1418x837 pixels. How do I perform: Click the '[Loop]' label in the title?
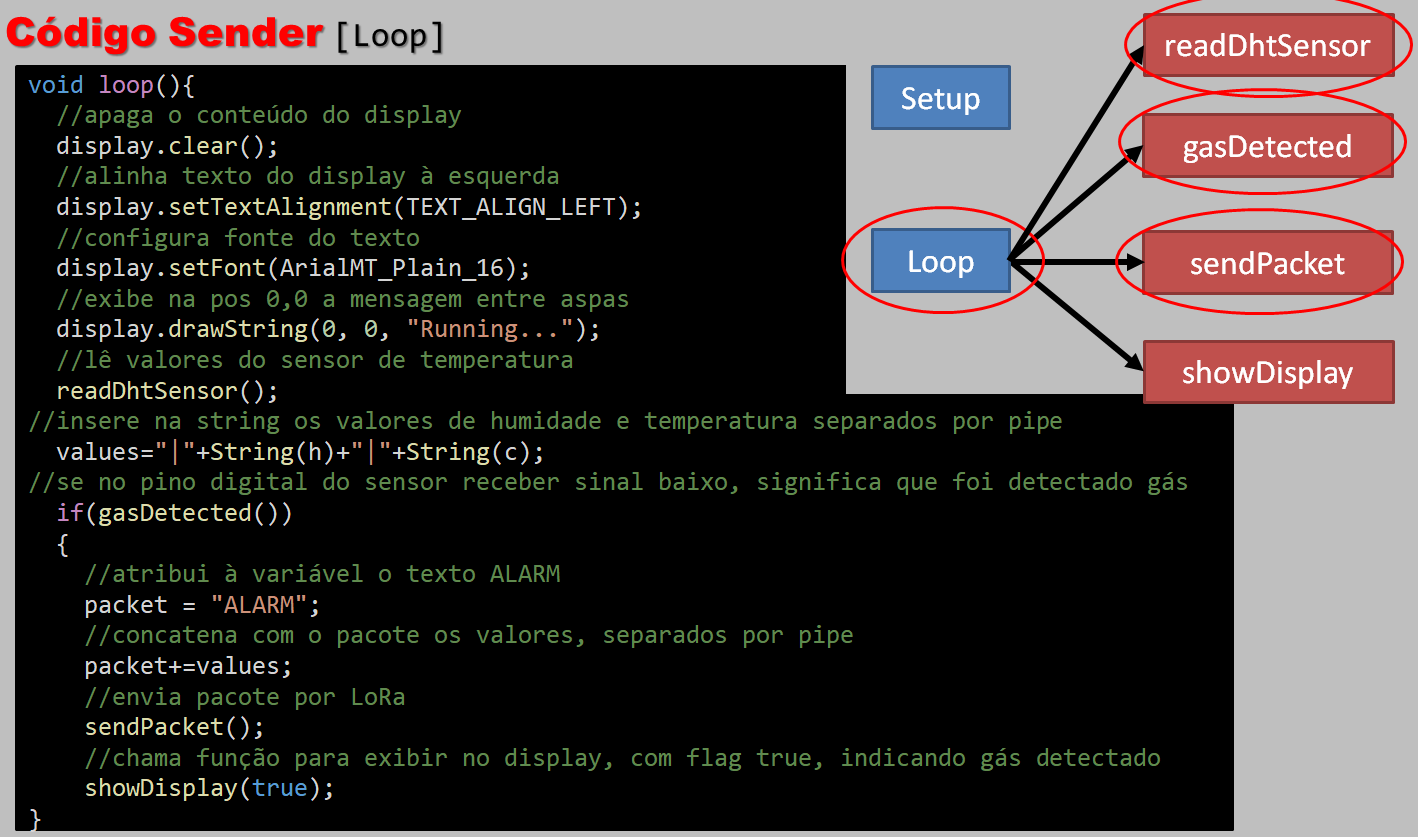tap(389, 34)
